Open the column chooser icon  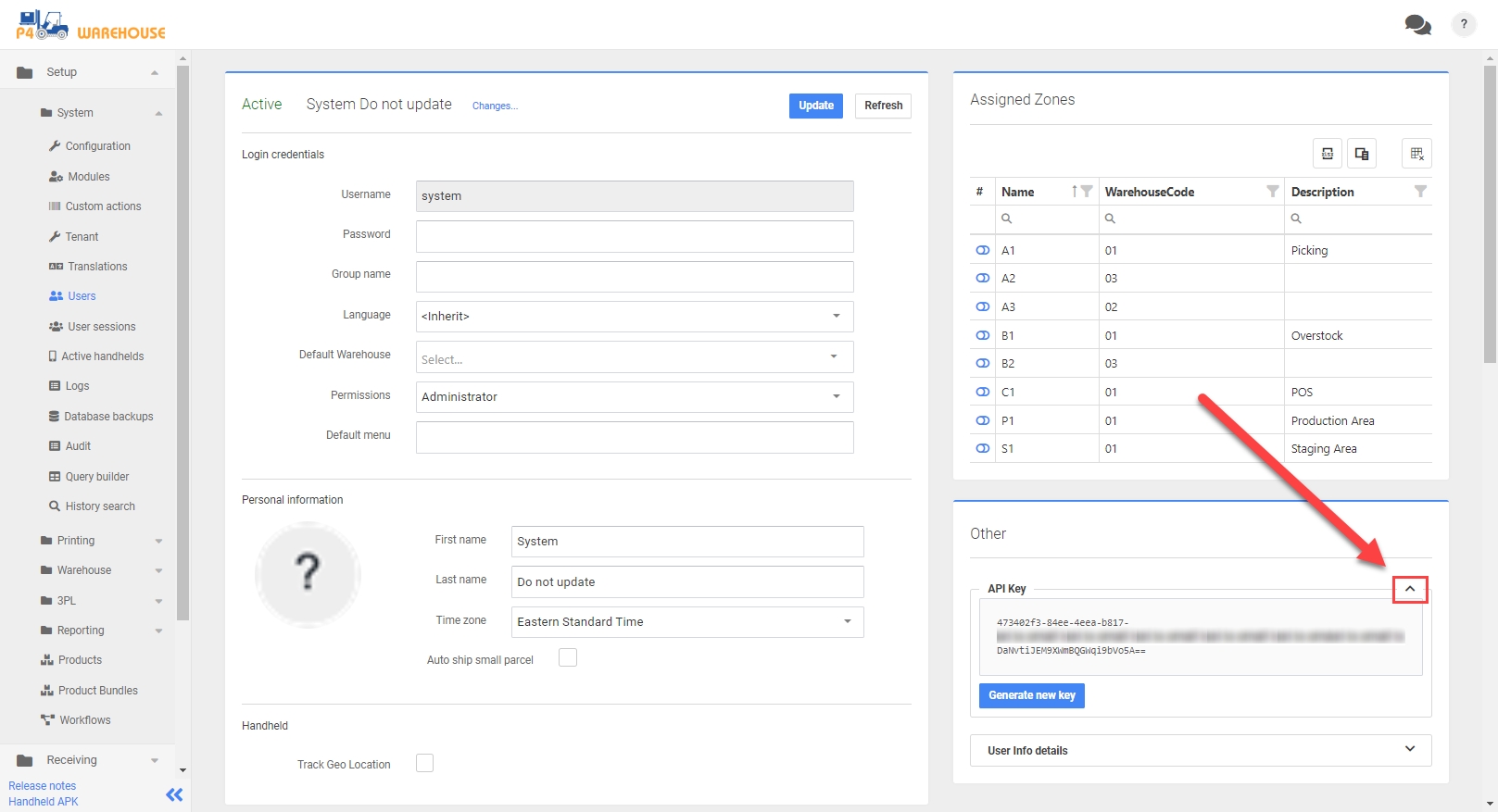click(x=1362, y=154)
